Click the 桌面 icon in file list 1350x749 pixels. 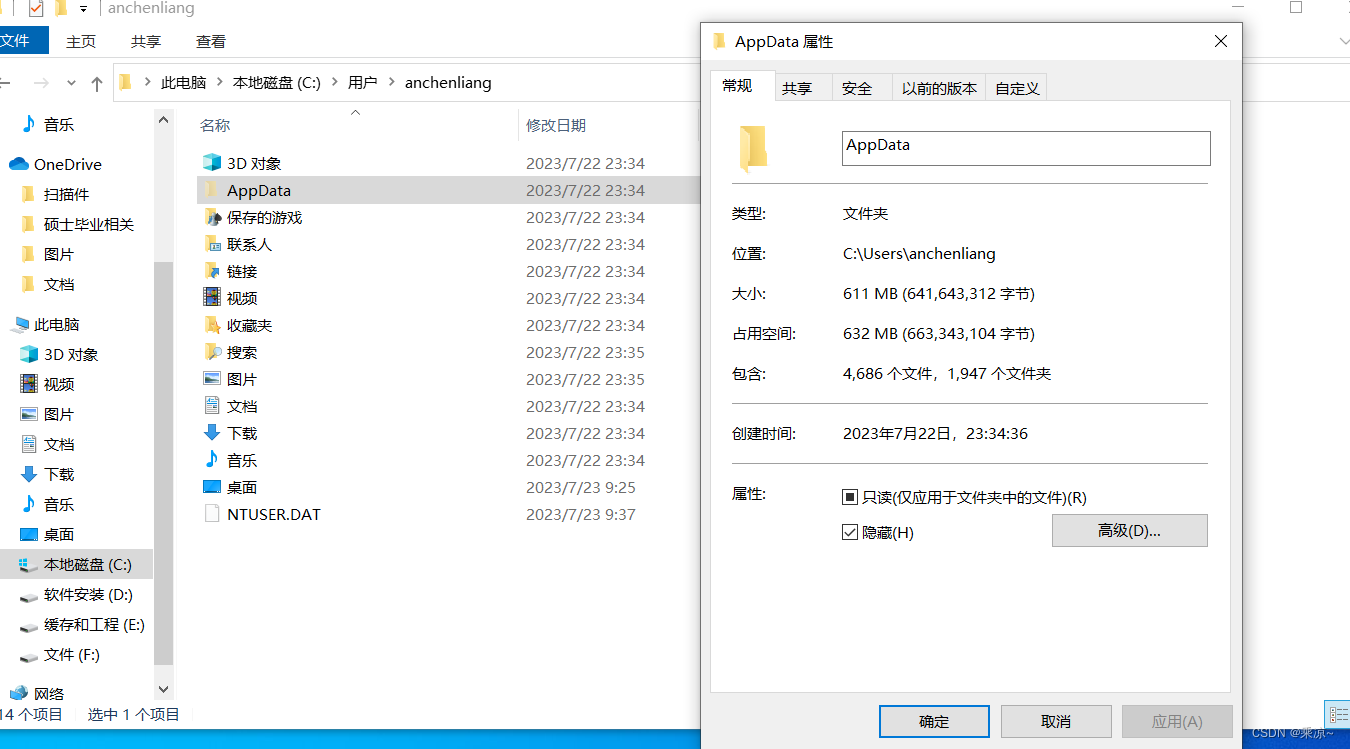pos(211,487)
